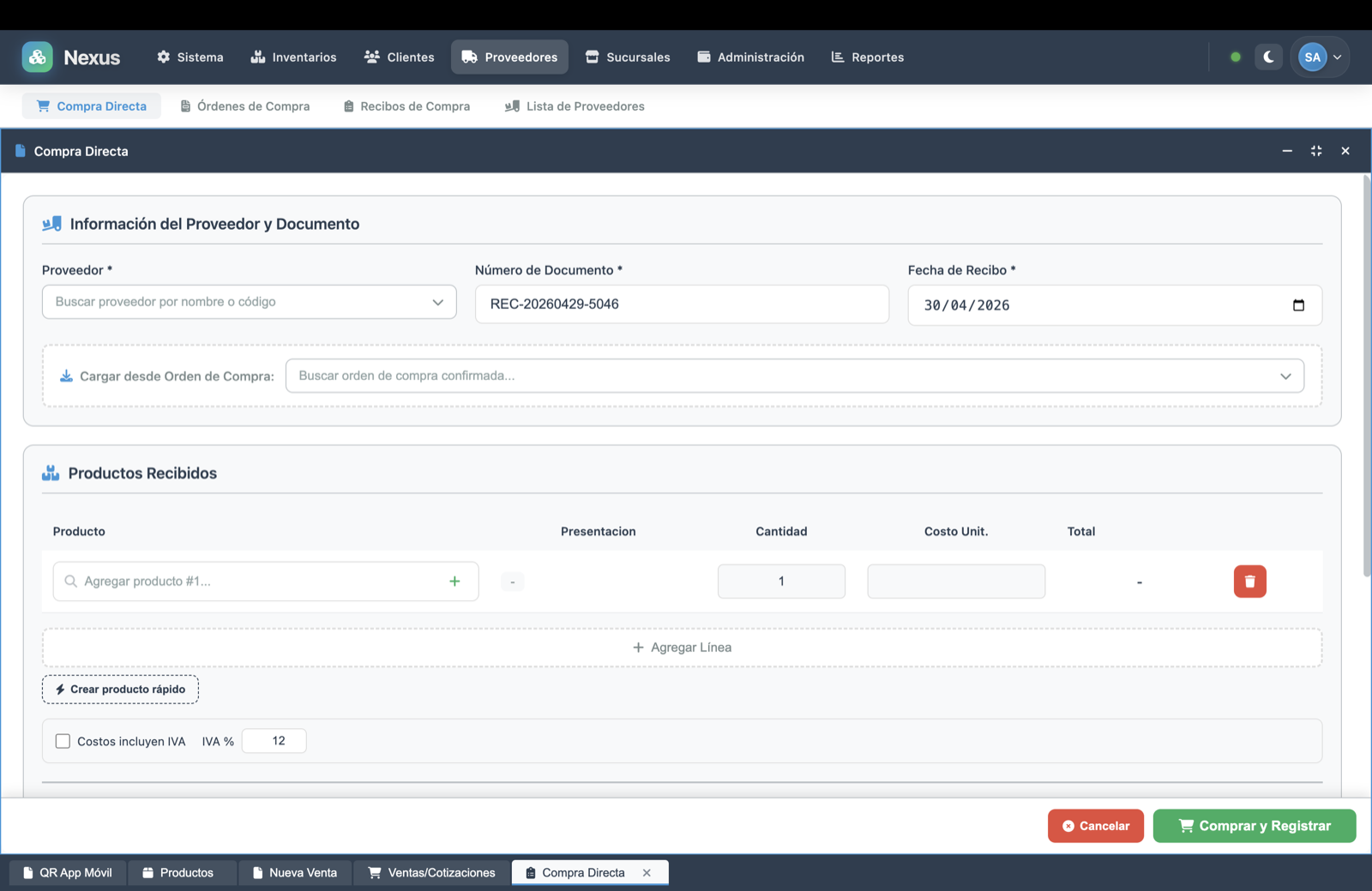Viewport: 1372px width, 891px height.
Task: Expand the orden de compra confirmada dropdown
Action: pos(1285,376)
